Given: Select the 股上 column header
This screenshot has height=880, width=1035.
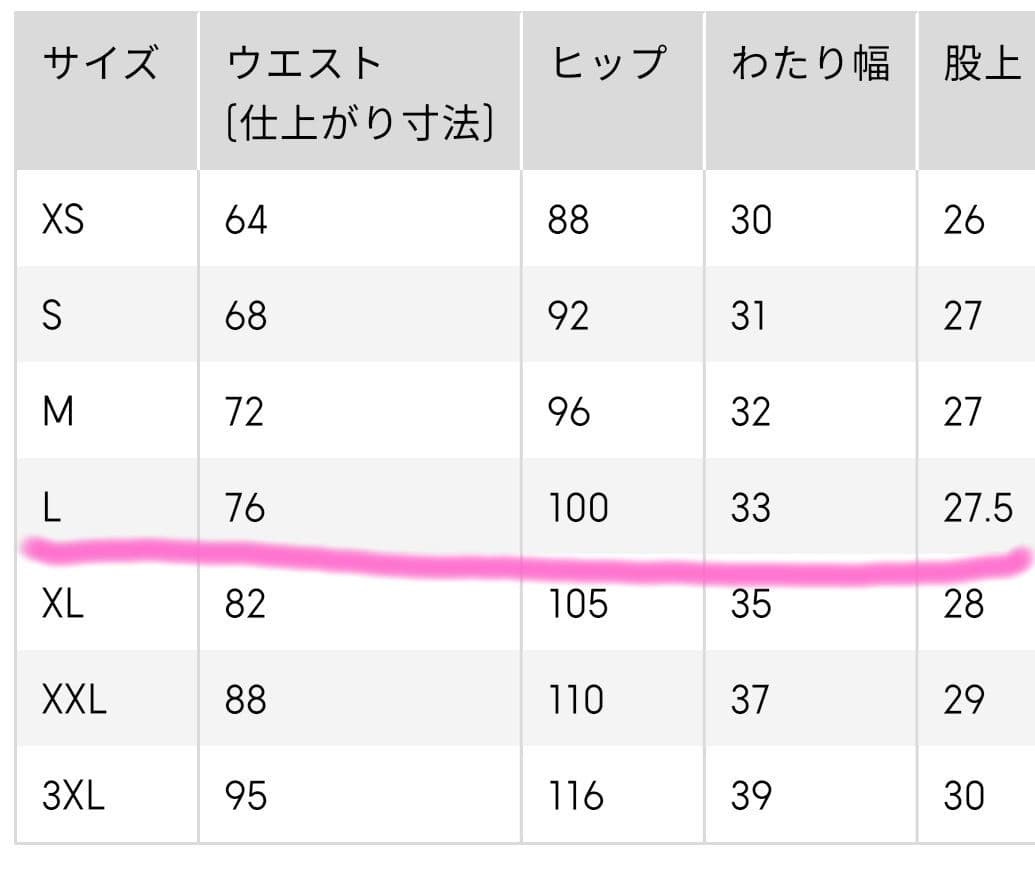Looking at the screenshot, I should tap(981, 64).
